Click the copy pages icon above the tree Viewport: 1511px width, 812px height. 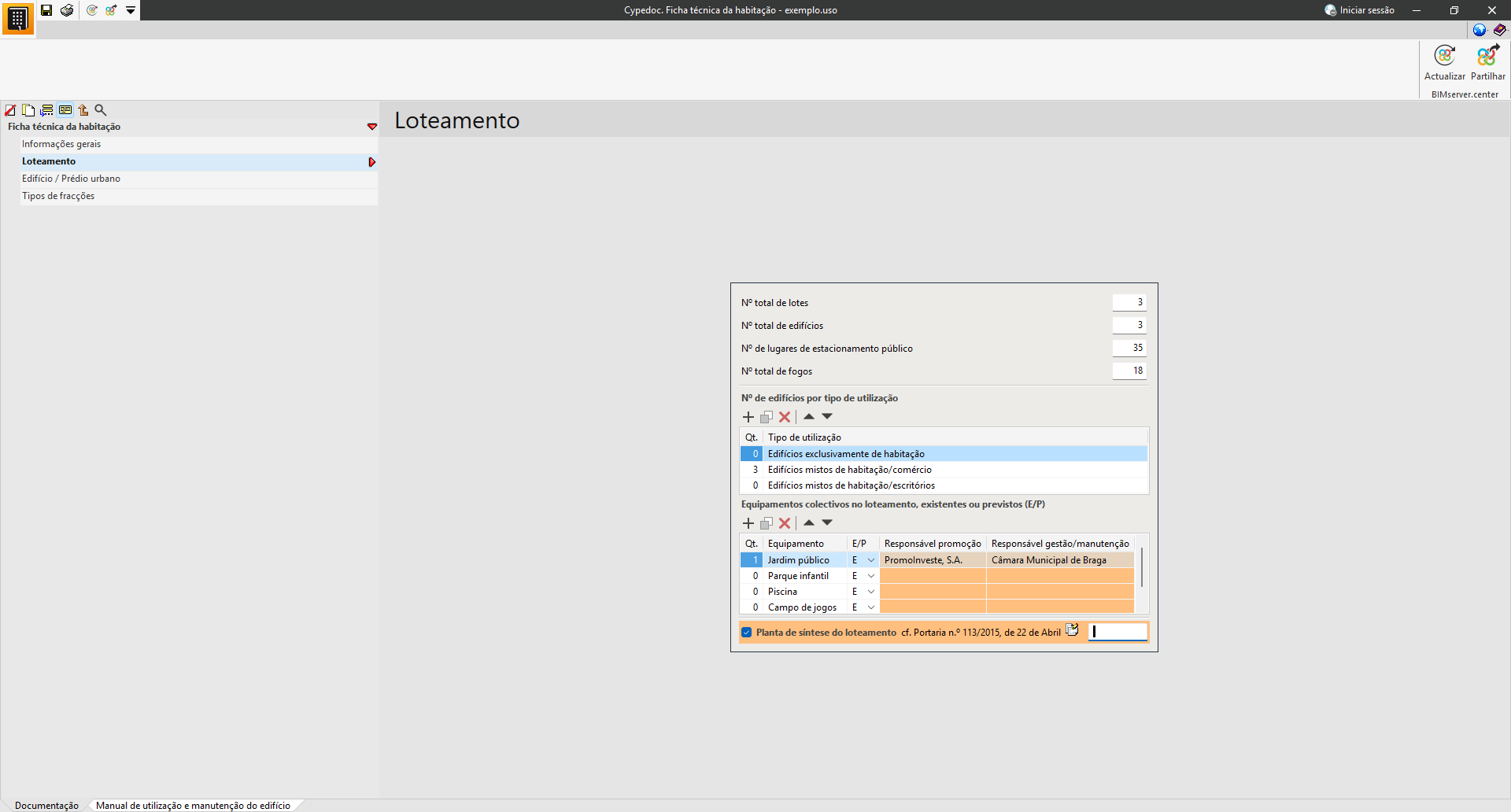click(28, 110)
